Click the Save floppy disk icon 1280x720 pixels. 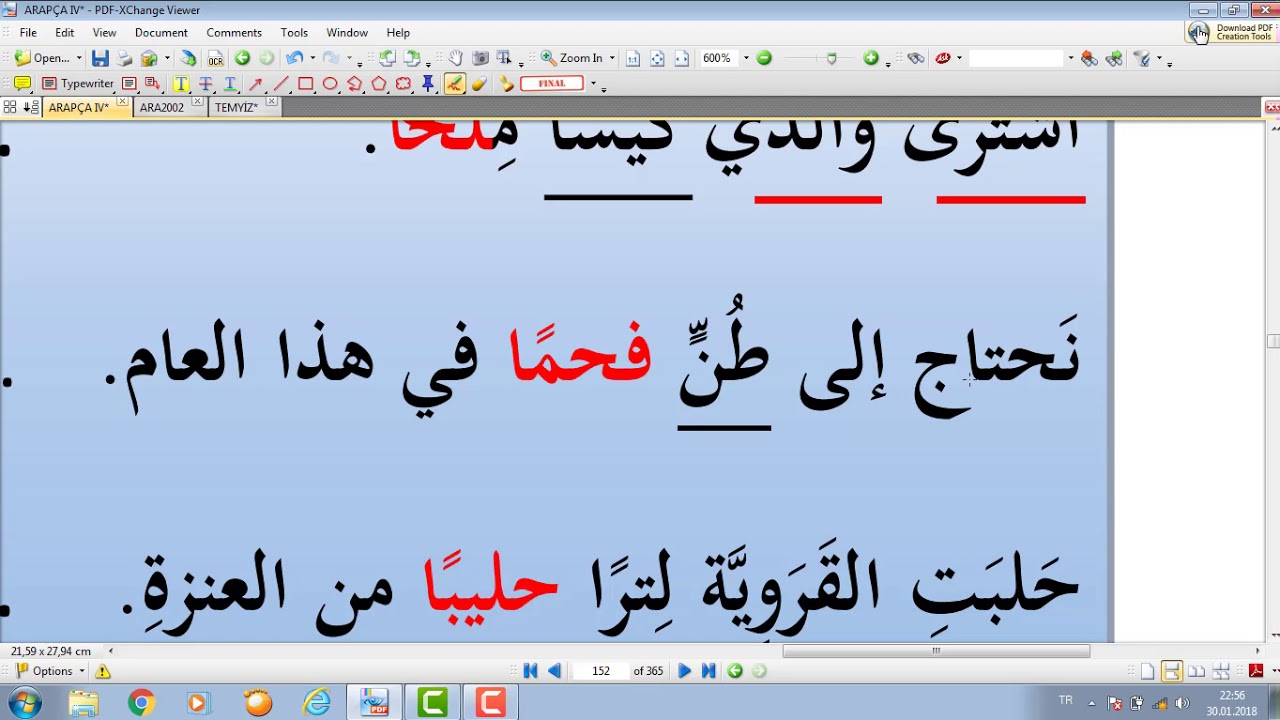[100, 58]
